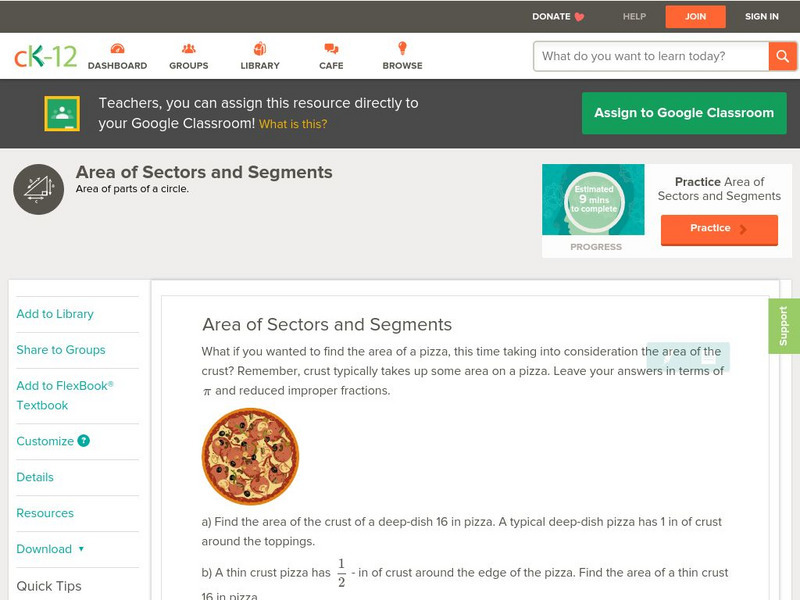This screenshot has height=600, width=800.
Task: Click the Customize help question mark icon
Action: tap(84, 441)
